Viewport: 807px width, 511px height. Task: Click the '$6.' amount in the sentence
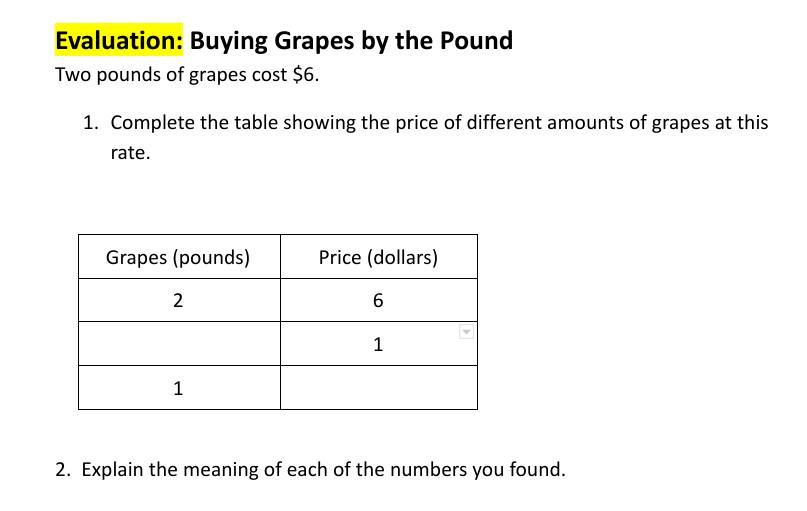point(306,75)
